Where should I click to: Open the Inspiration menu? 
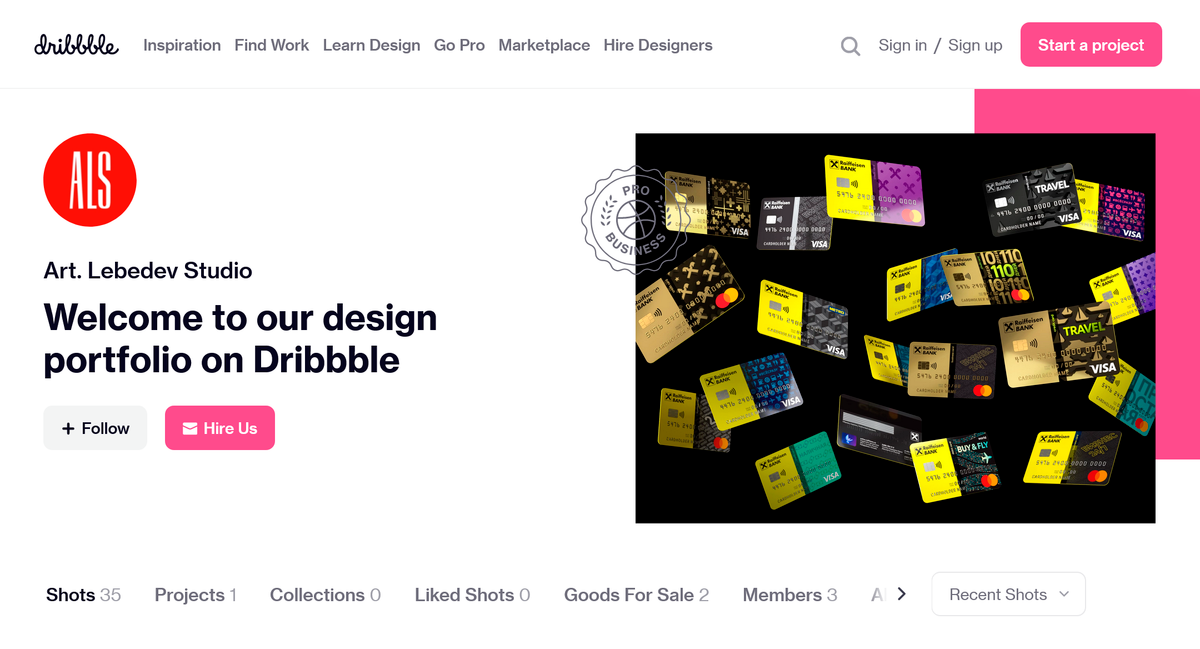coord(182,45)
